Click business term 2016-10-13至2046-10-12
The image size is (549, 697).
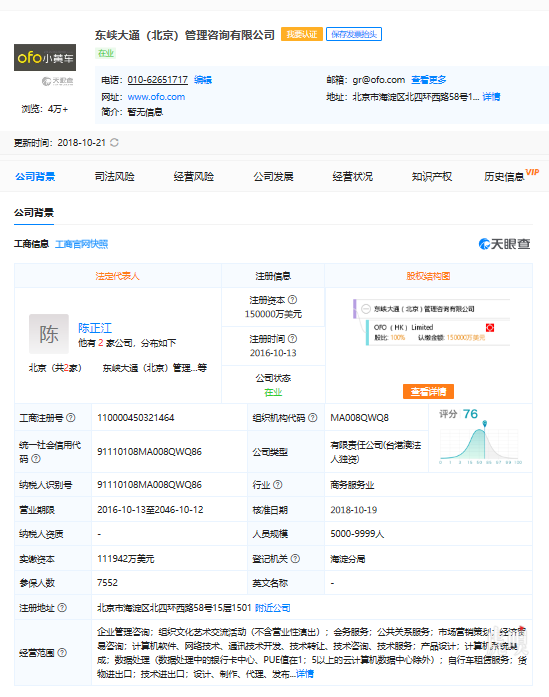click(x=150, y=510)
